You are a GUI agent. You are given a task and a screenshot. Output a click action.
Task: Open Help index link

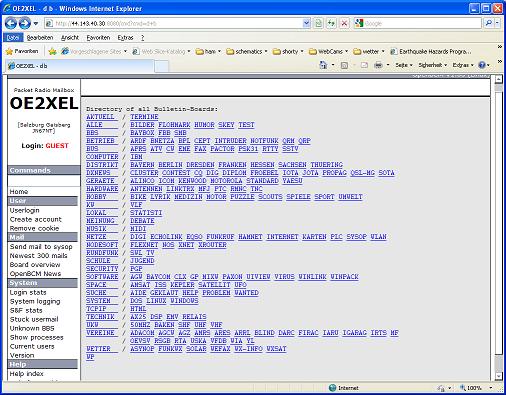26,374
